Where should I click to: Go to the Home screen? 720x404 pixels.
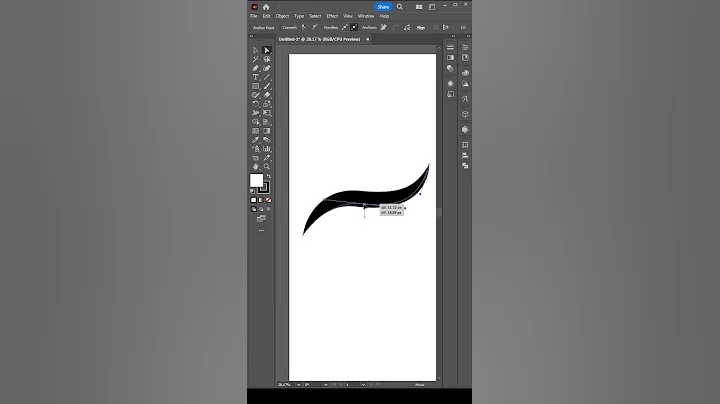pos(266,7)
